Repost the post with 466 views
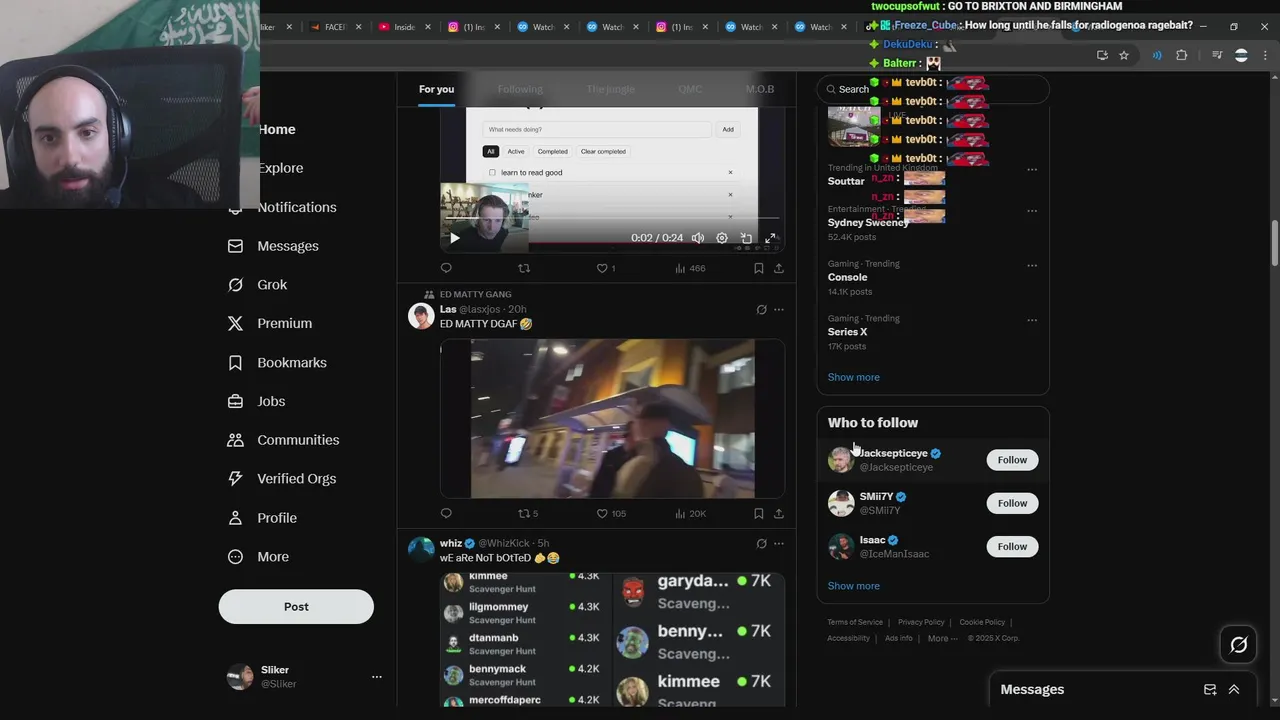This screenshot has height=720, width=1280. pyautogui.click(x=524, y=268)
